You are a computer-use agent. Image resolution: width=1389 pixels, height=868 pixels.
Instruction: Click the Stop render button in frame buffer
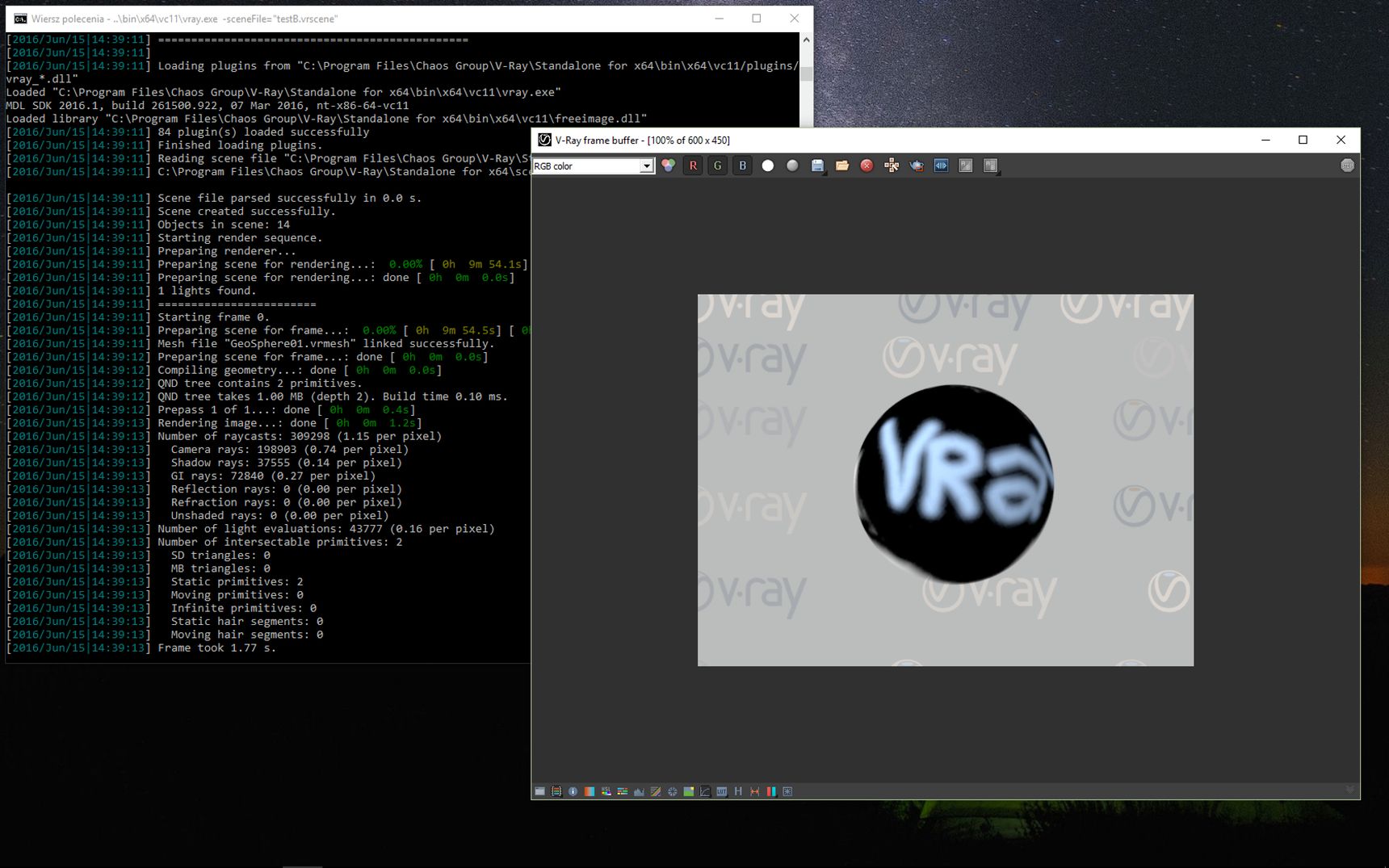pyautogui.click(x=1347, y=166)
